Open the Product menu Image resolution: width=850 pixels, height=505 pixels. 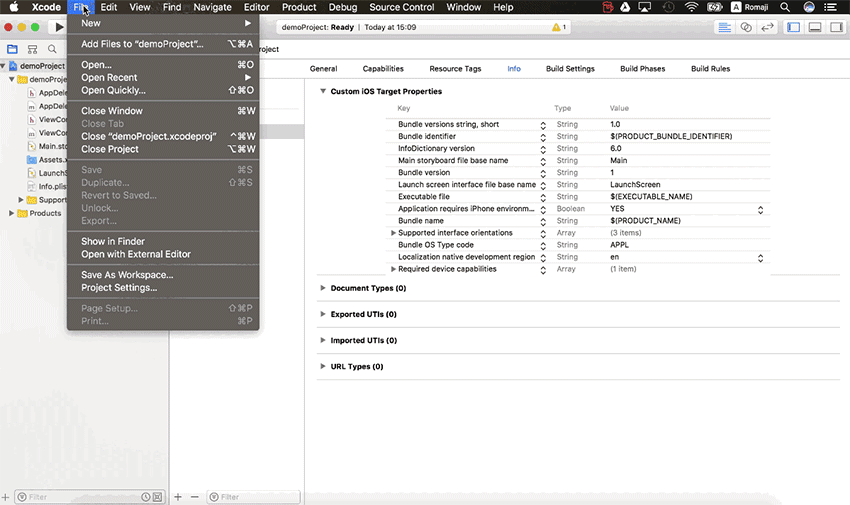tap(299, 7)
